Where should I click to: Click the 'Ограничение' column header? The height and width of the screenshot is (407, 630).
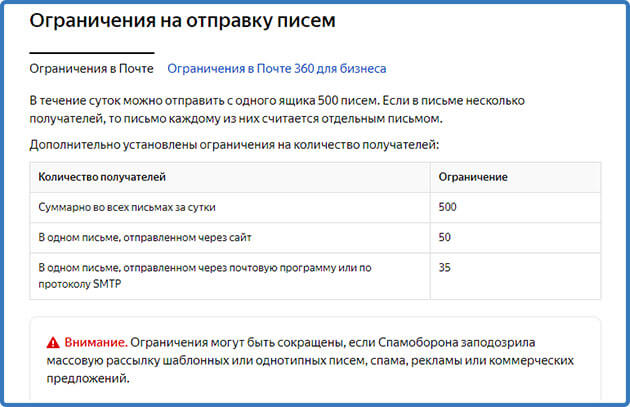pyautogui.click(x=473, y=177)
